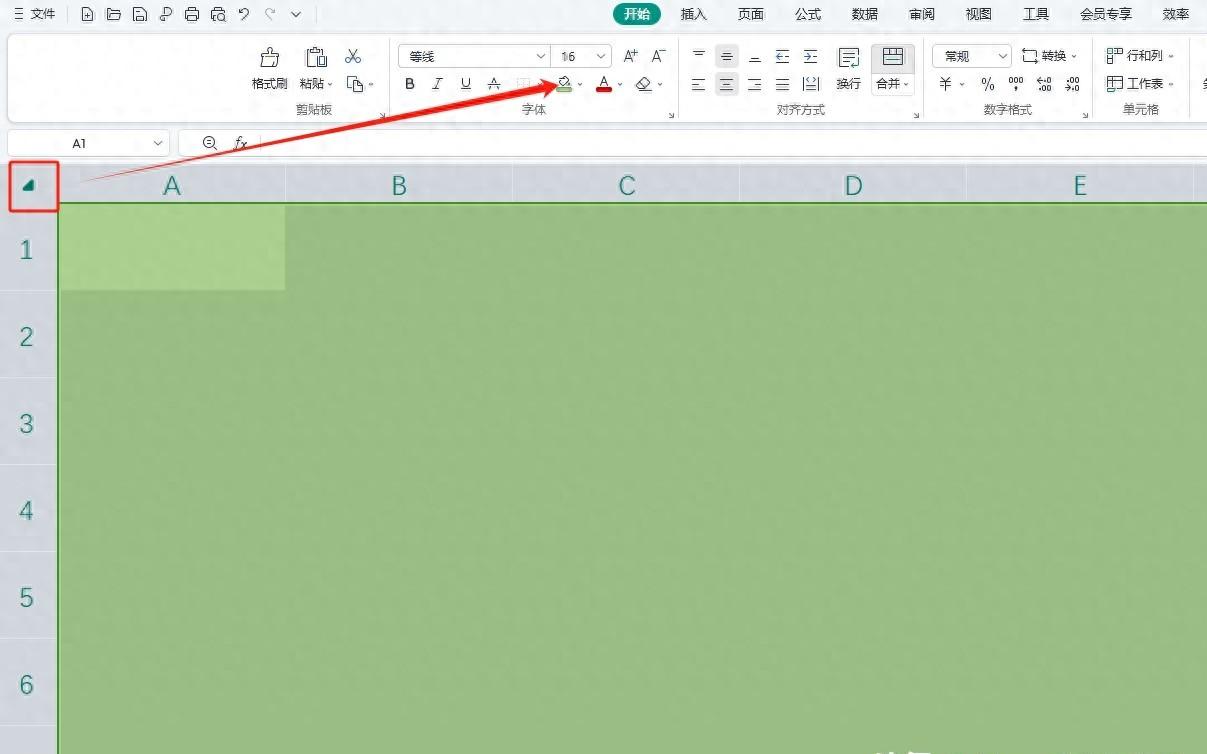Expand the quick access toolbar chevron
Viewport: 1207px width, 754px height.
point(296,14)
